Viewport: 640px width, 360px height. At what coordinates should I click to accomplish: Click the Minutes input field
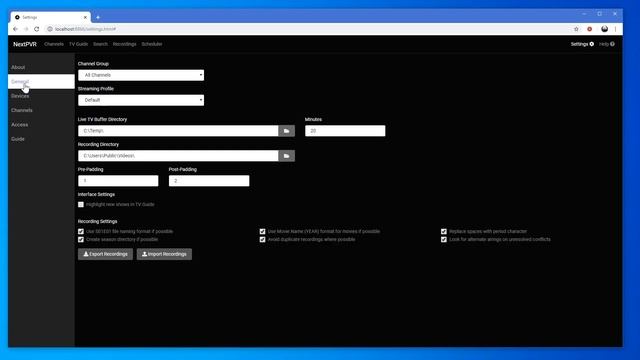point(345,131)
